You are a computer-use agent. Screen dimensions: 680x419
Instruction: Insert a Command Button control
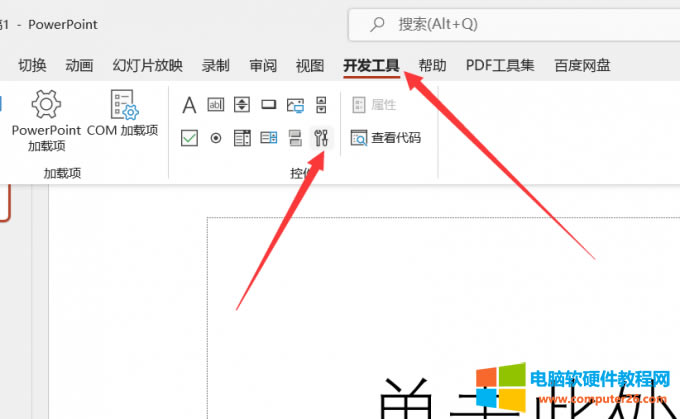coord(268,105)
